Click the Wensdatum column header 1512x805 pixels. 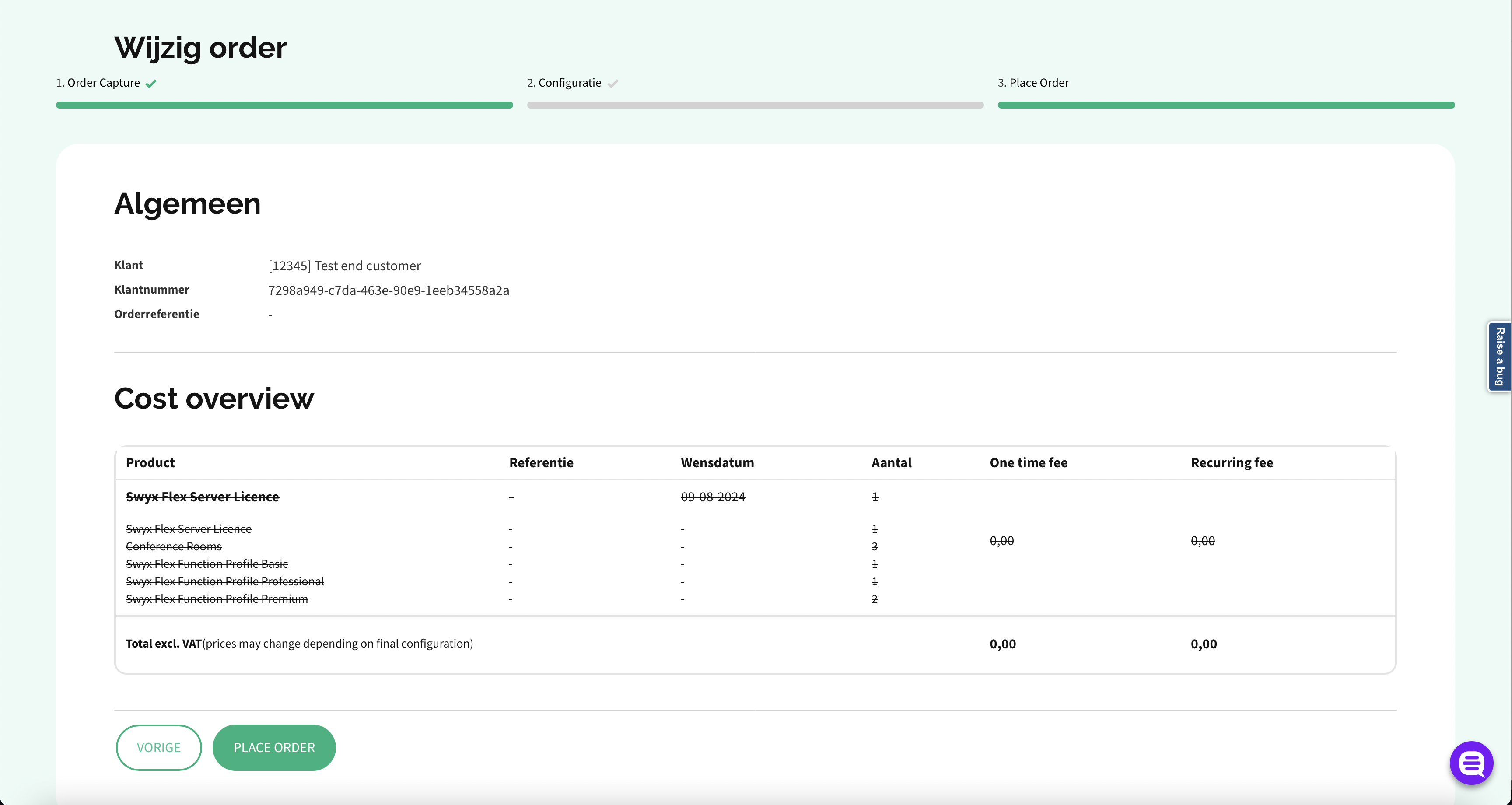(x=717, y=463)
